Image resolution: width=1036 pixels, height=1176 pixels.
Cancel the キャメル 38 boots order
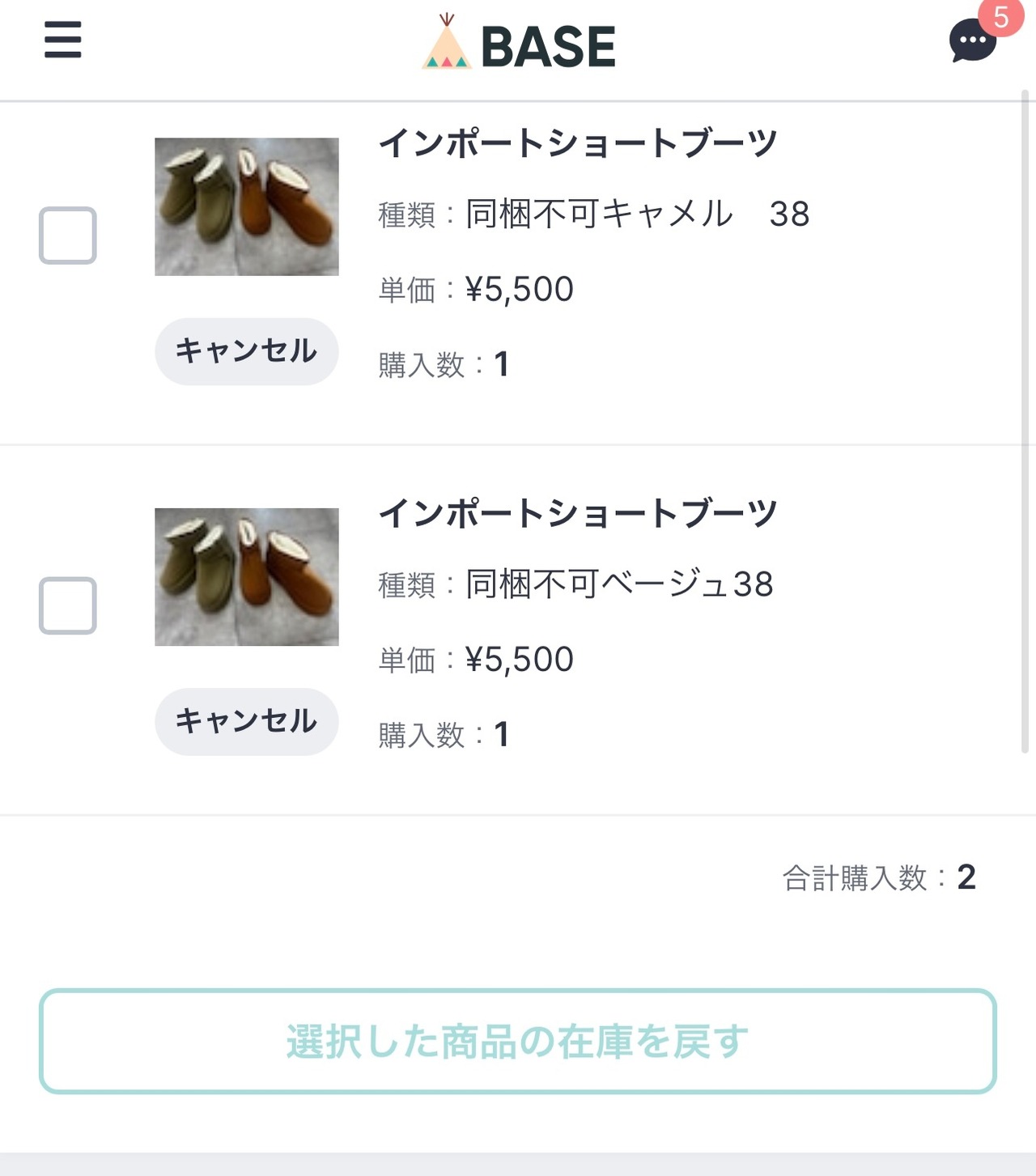coord(246,351)
